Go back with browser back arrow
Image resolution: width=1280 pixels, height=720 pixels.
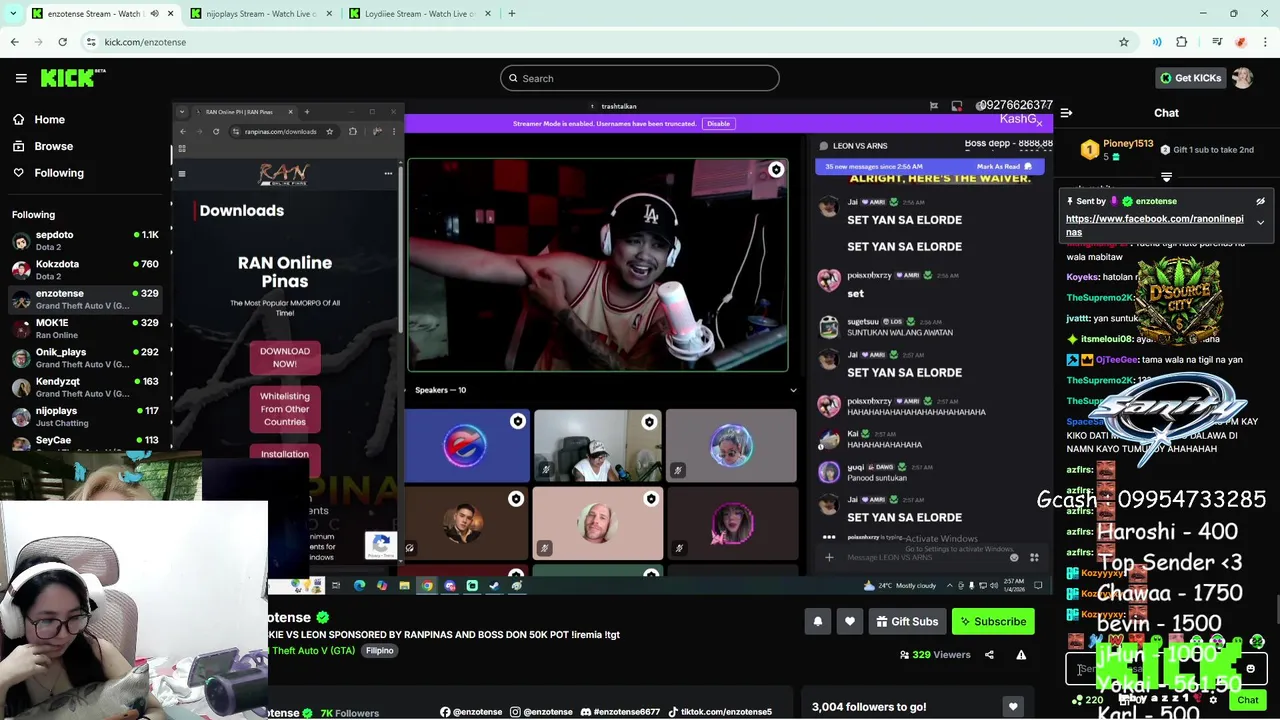14,42
